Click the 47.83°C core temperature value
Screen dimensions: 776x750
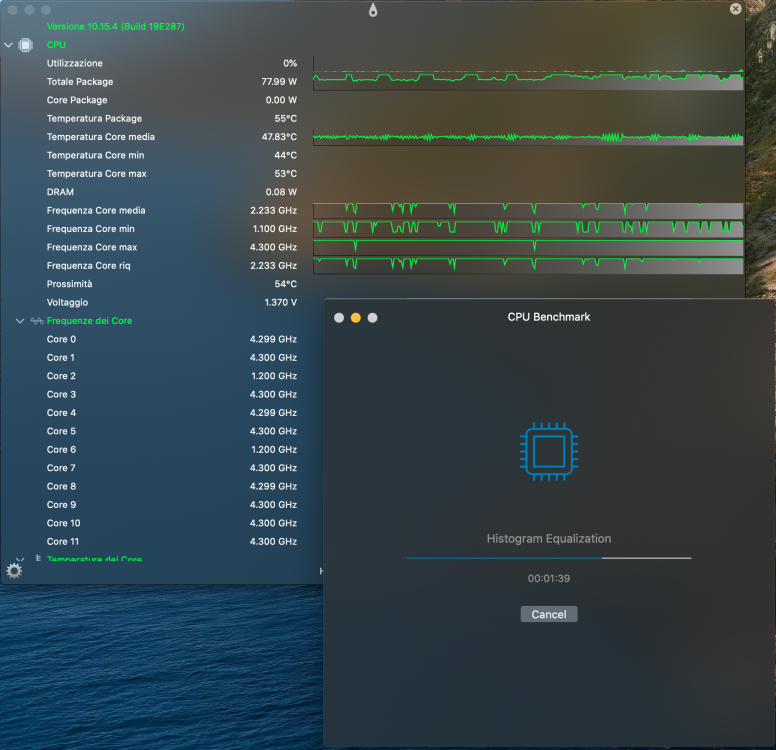(x=279, y=137)
